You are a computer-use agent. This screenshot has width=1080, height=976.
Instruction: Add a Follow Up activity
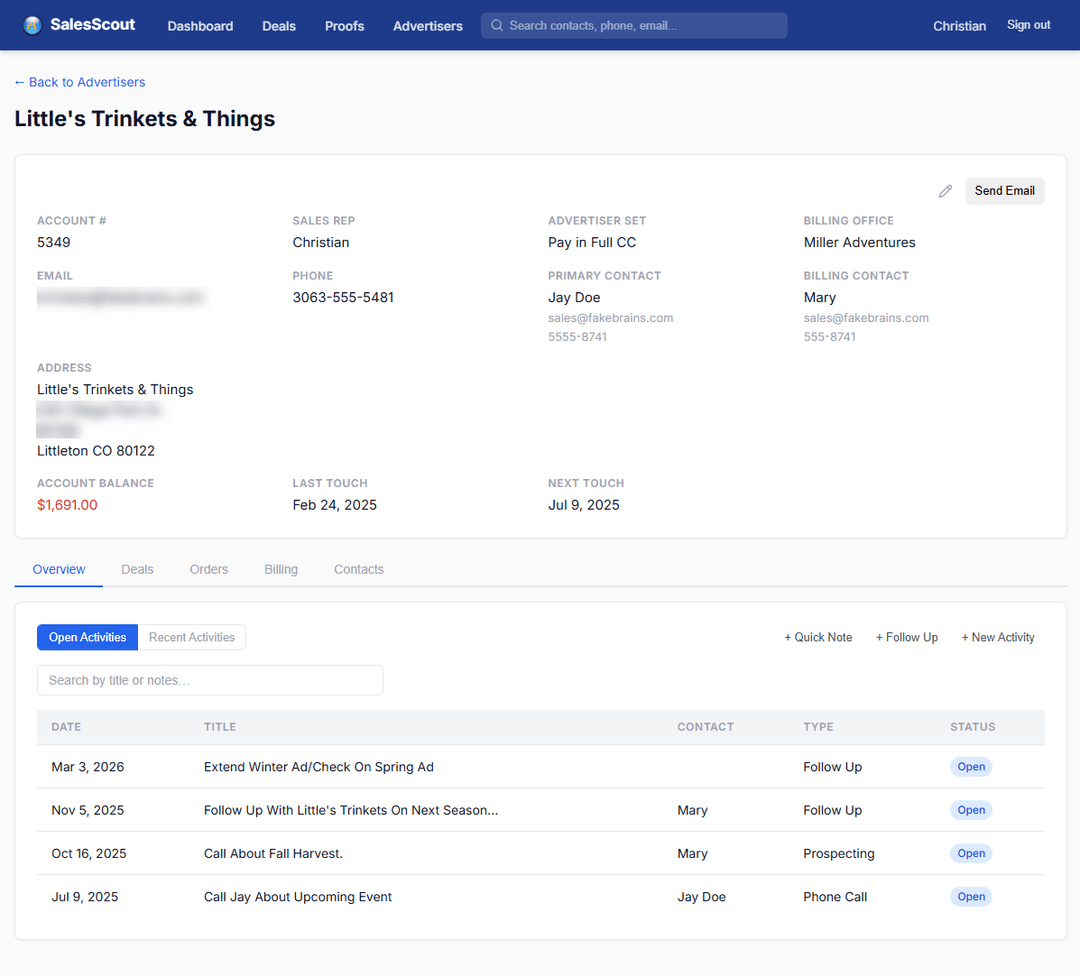click(906, 637)
